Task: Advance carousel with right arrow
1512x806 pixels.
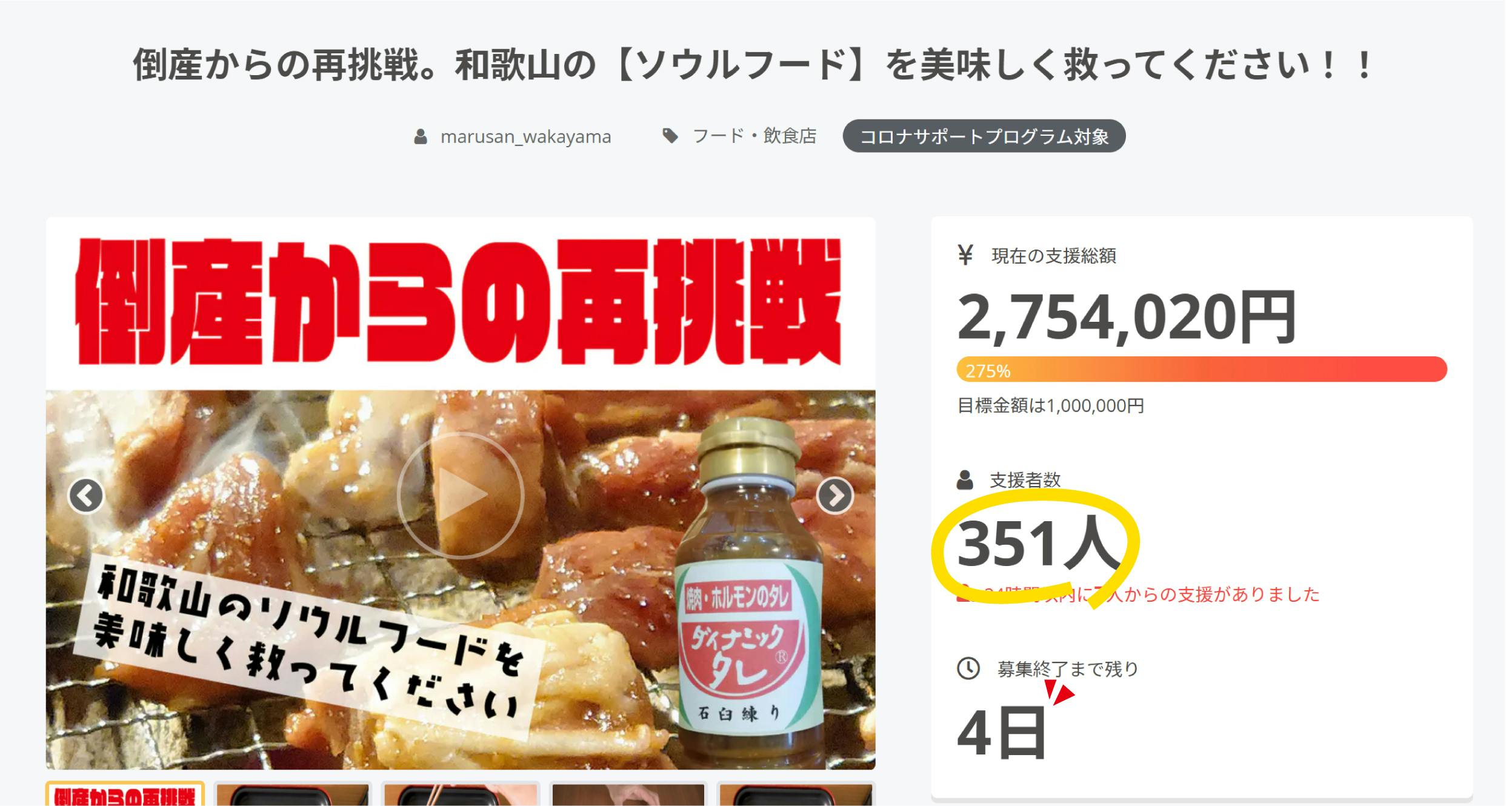Action: click(x=835, y=496)
